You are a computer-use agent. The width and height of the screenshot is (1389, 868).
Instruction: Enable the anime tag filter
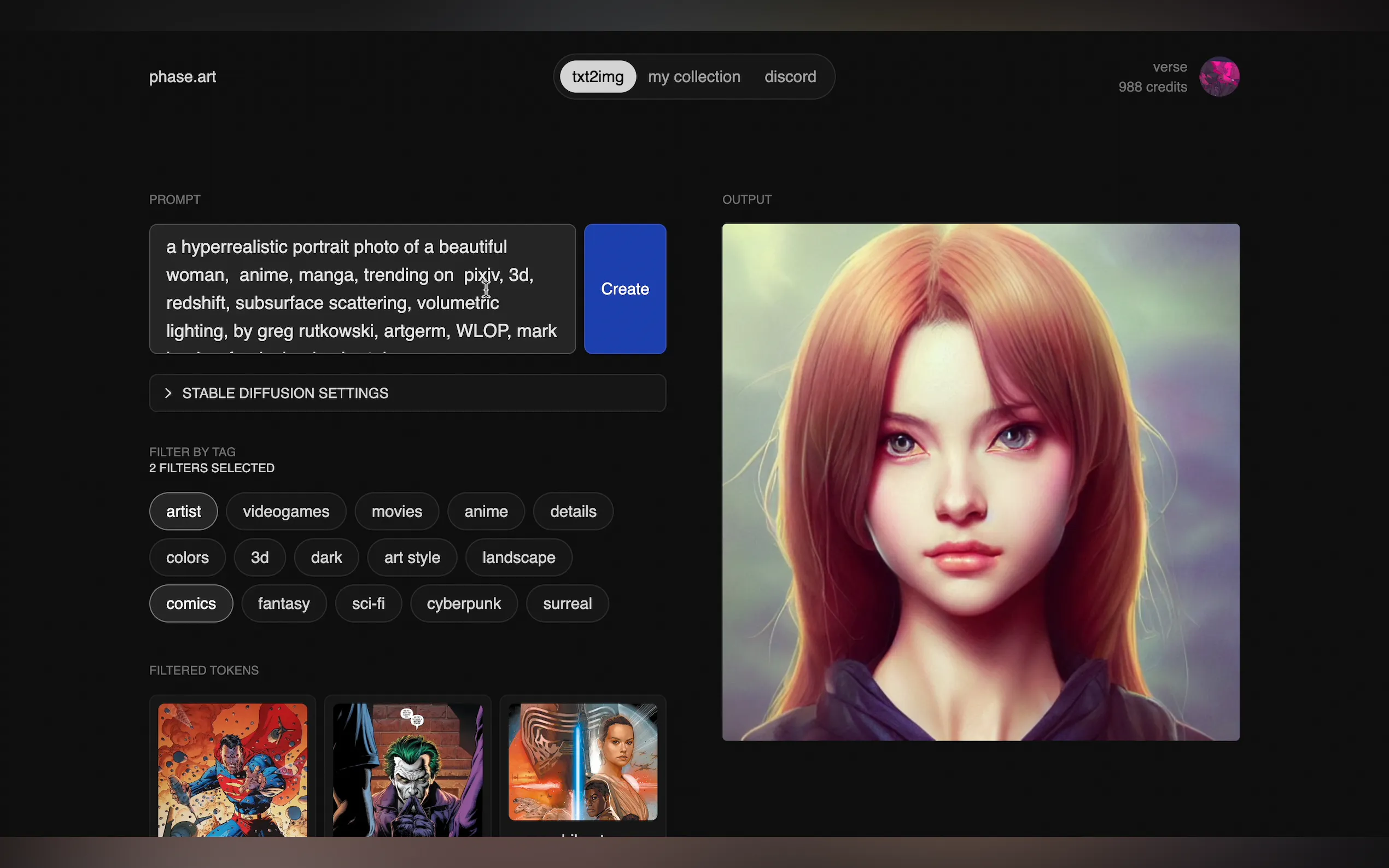(x=485, y=512)
